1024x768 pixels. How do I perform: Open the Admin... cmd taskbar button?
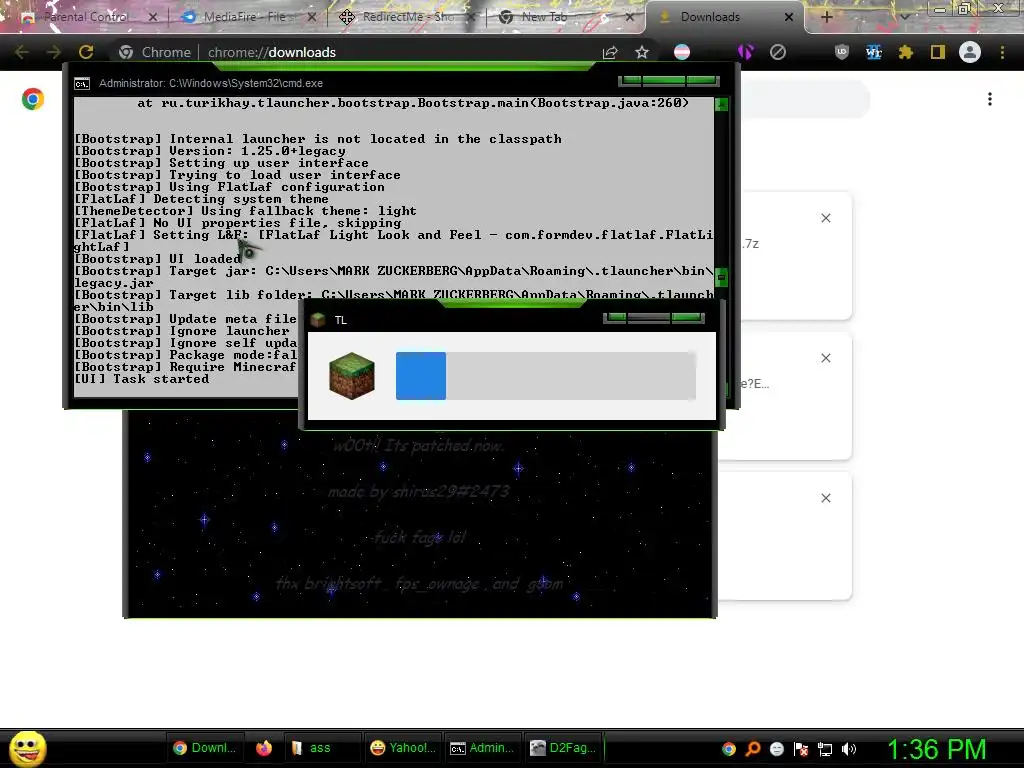483,748
